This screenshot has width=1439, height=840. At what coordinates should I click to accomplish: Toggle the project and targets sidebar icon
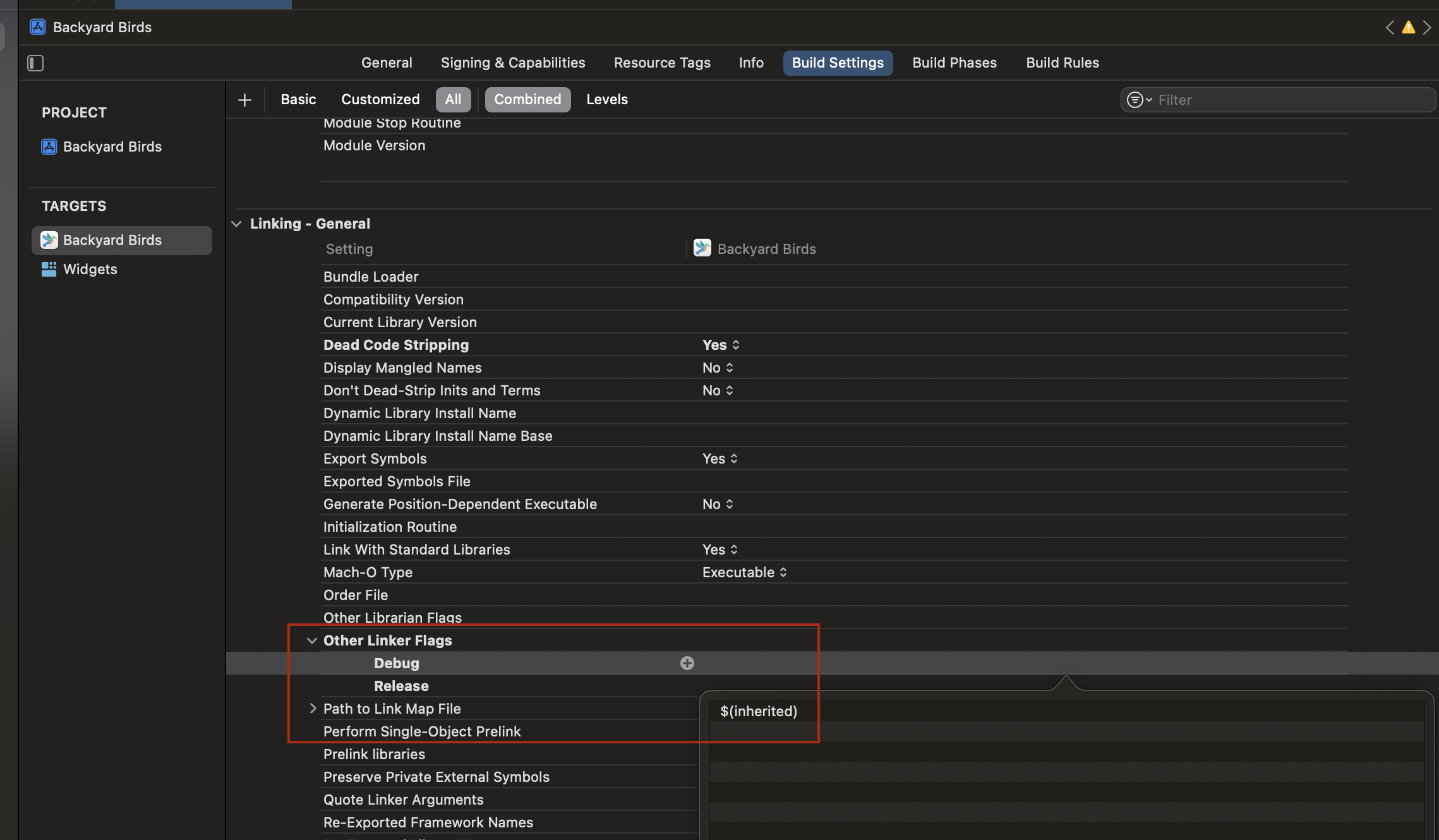(35, 63)
